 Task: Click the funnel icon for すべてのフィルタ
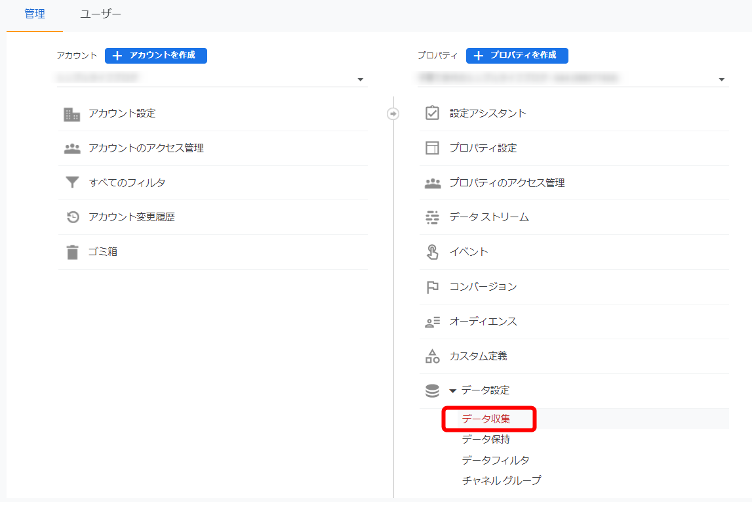point(72,182)
